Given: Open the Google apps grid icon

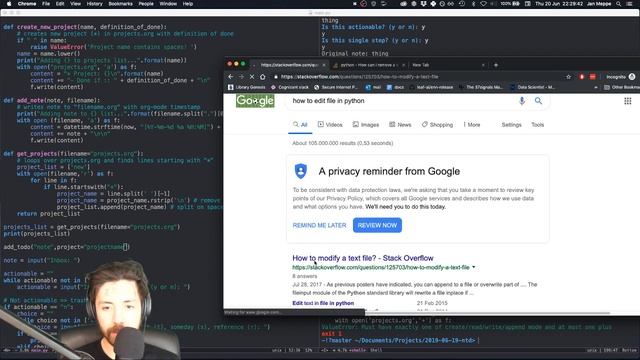Looking at the screenshot, I should 628,101.
